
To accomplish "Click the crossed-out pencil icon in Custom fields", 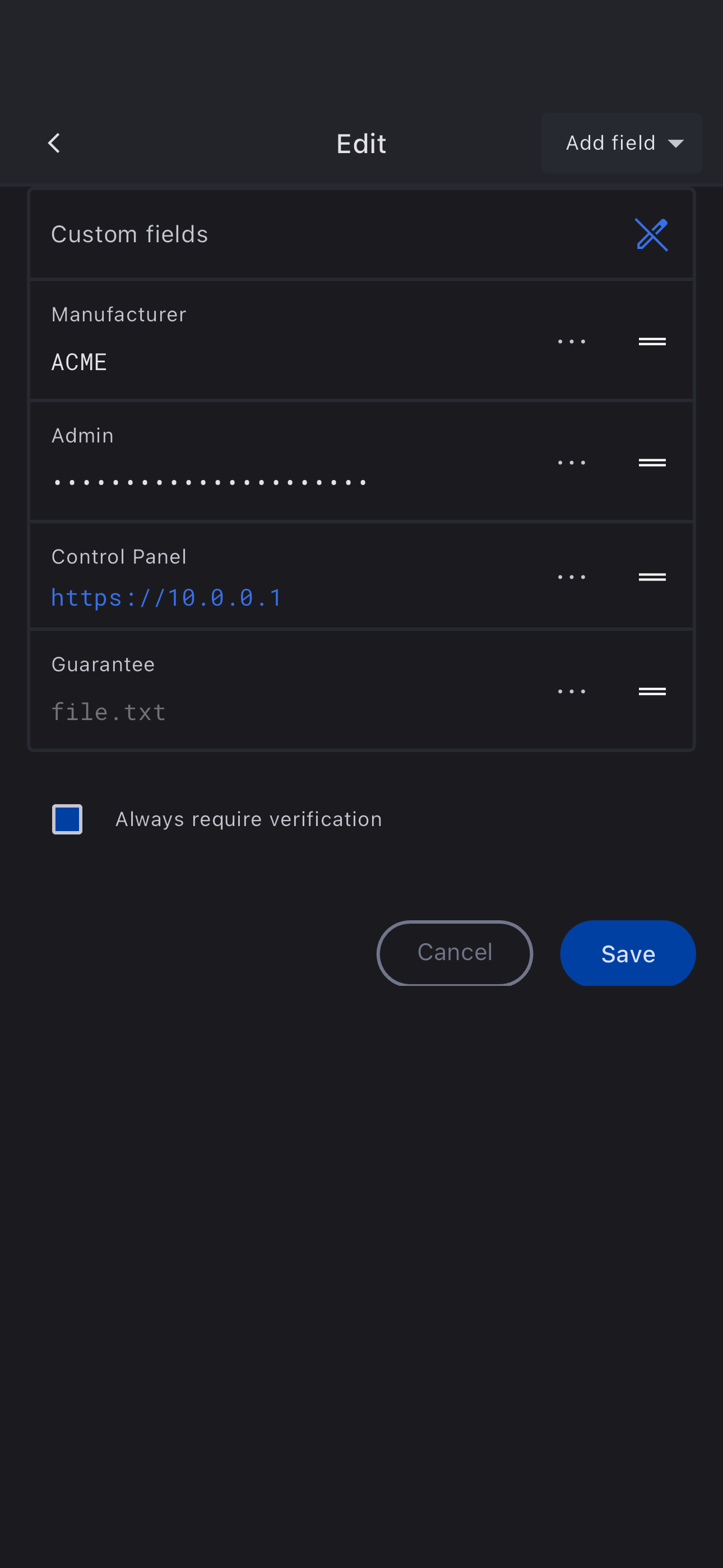I will 651,234.
